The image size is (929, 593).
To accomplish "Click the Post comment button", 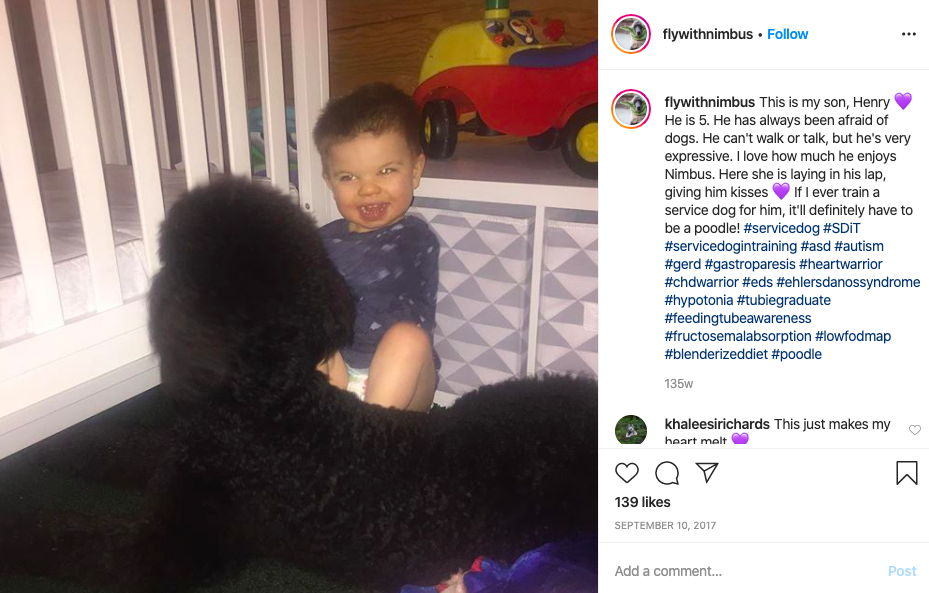I will (x=902, y=571).
